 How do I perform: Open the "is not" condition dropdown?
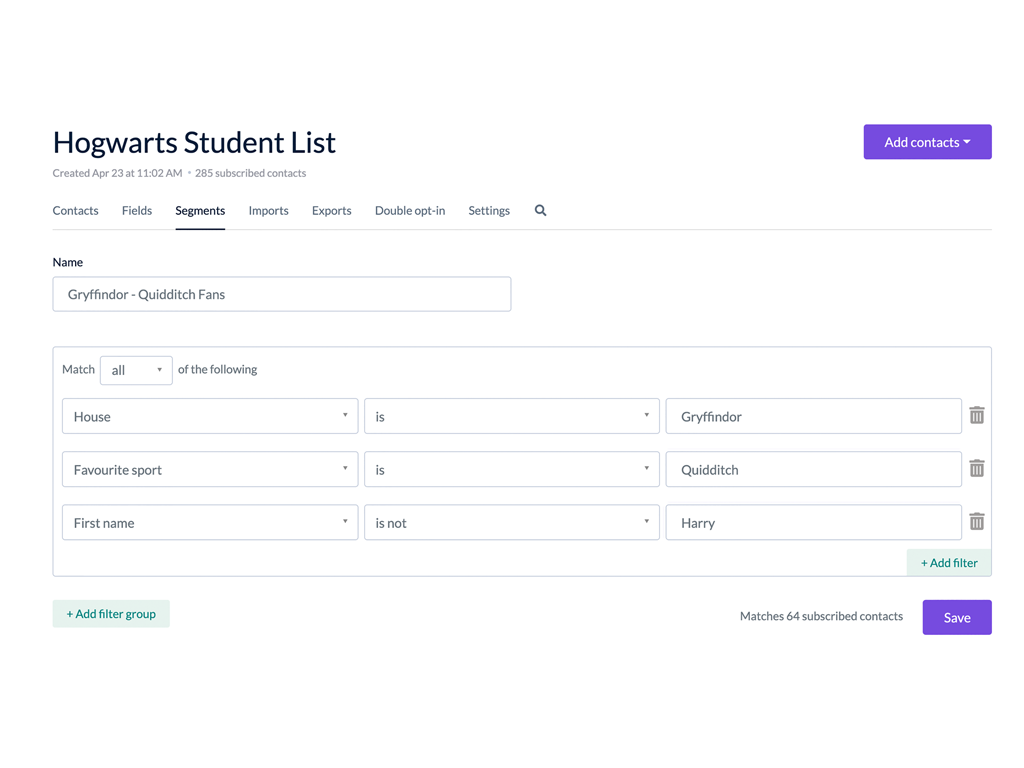pos(511,522)
